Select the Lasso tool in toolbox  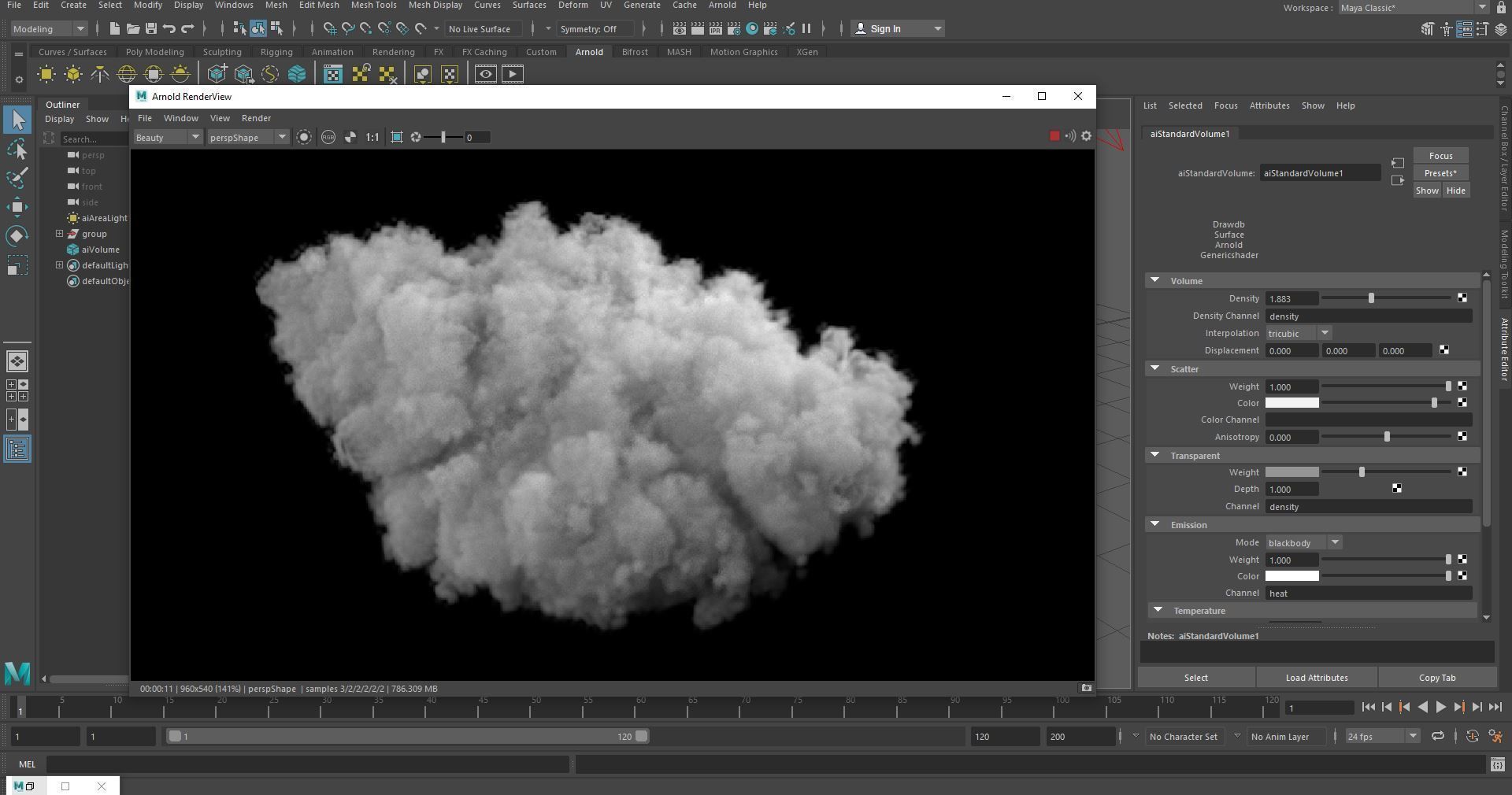pyautogui.click(x=17, y=150)
